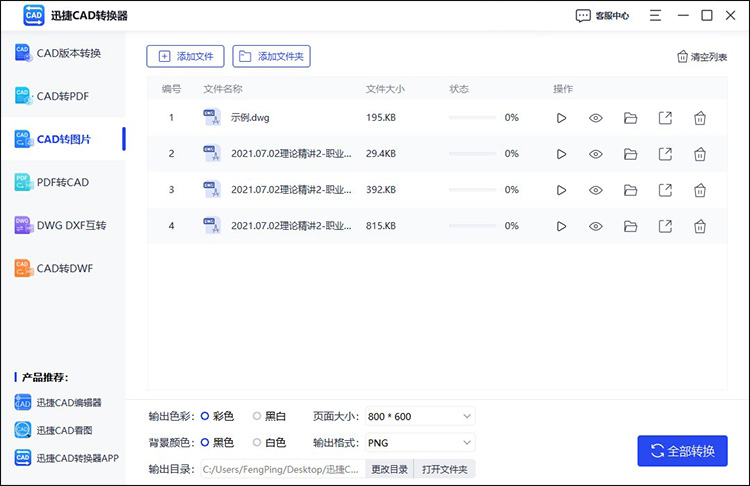Click the 全部转换 convert all button
This screenshot has width=750, height=486.
[682, 451]
